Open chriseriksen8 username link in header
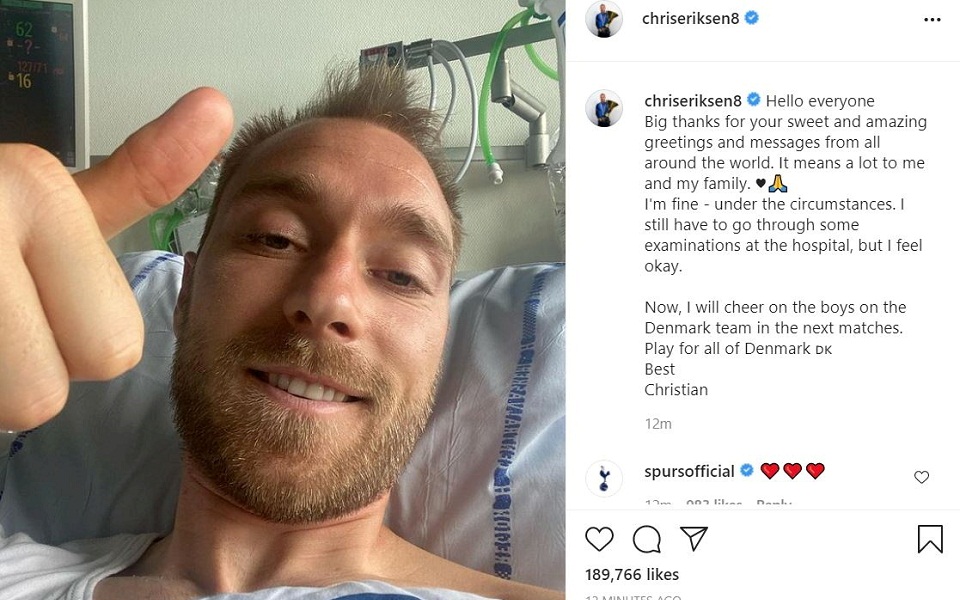 pos(691,18)
